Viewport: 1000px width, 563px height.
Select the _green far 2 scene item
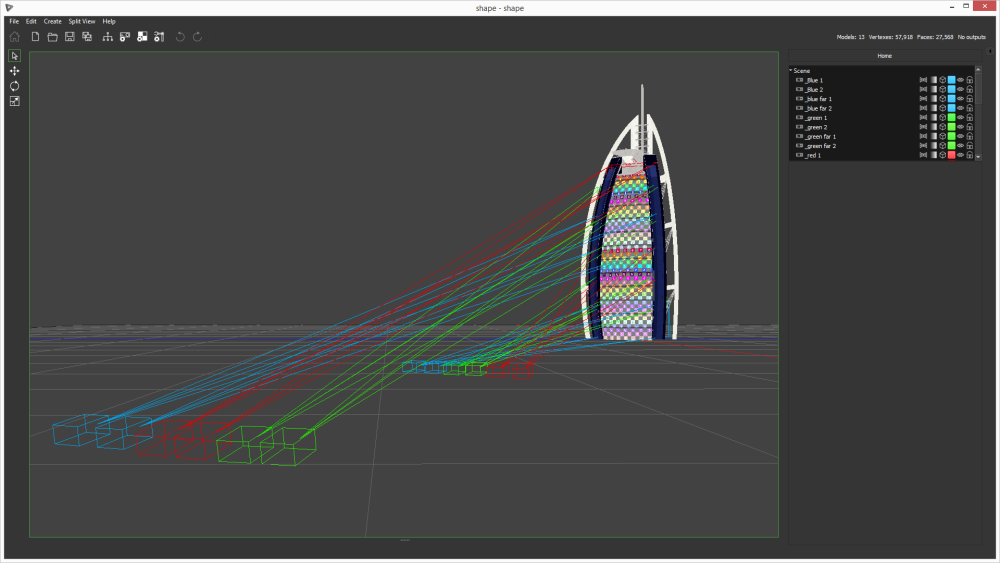click(x=820, y=146)
